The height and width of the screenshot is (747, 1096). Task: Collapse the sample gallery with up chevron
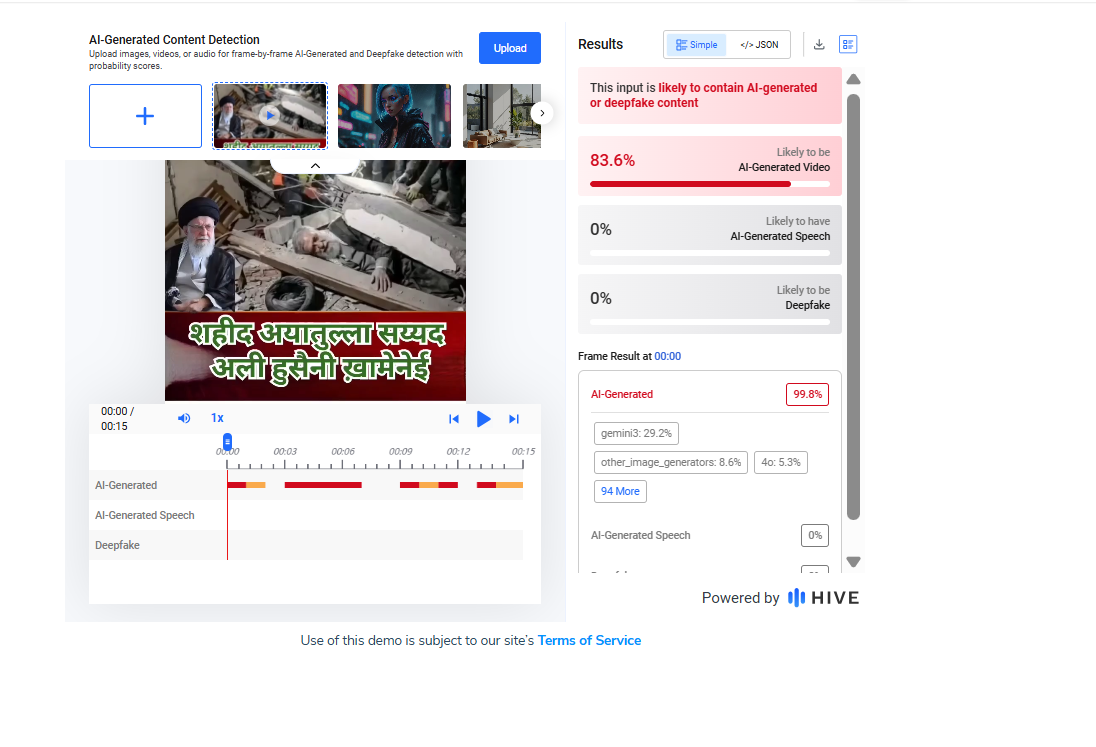(x=315, y=166)
